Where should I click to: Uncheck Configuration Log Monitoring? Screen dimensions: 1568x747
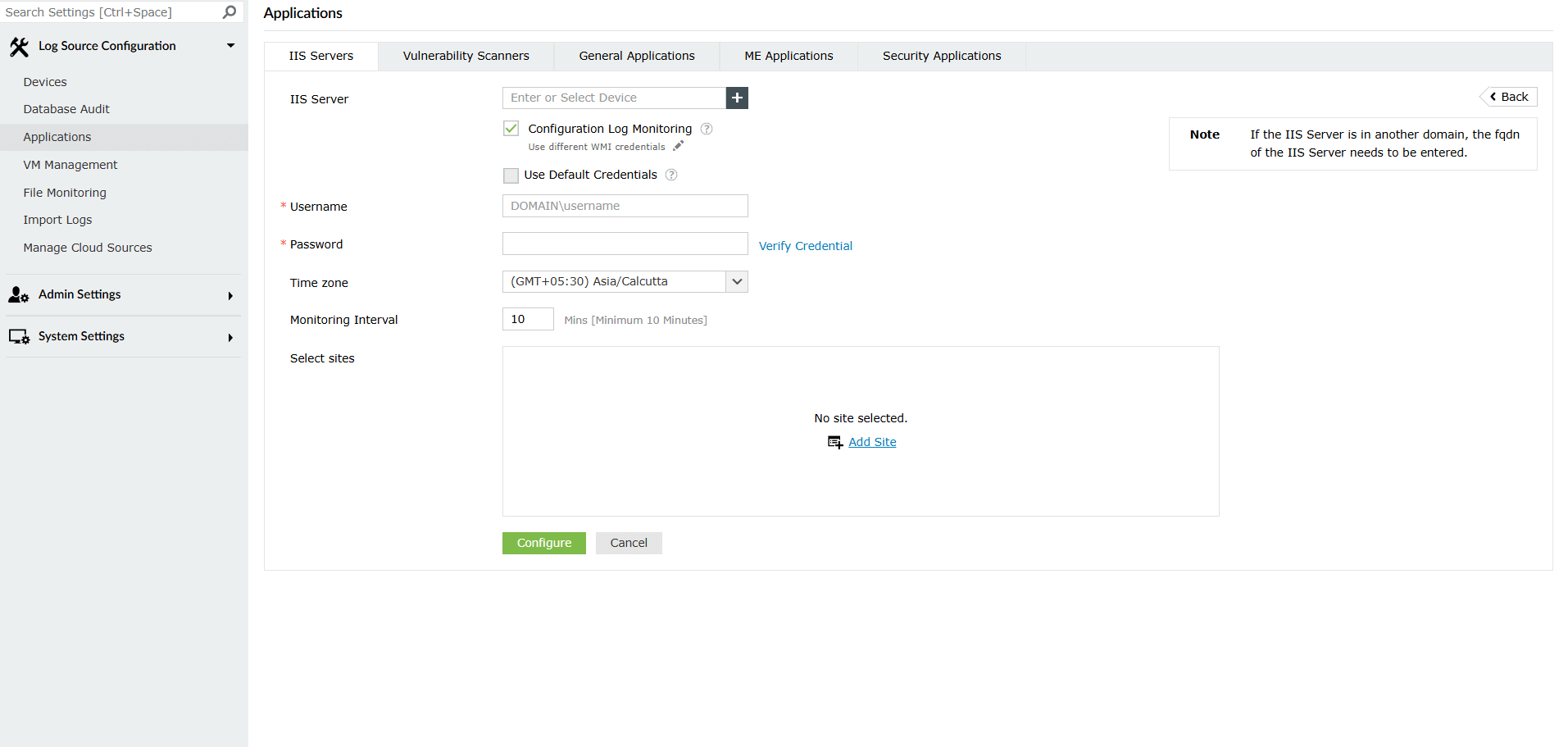point(511,128)
